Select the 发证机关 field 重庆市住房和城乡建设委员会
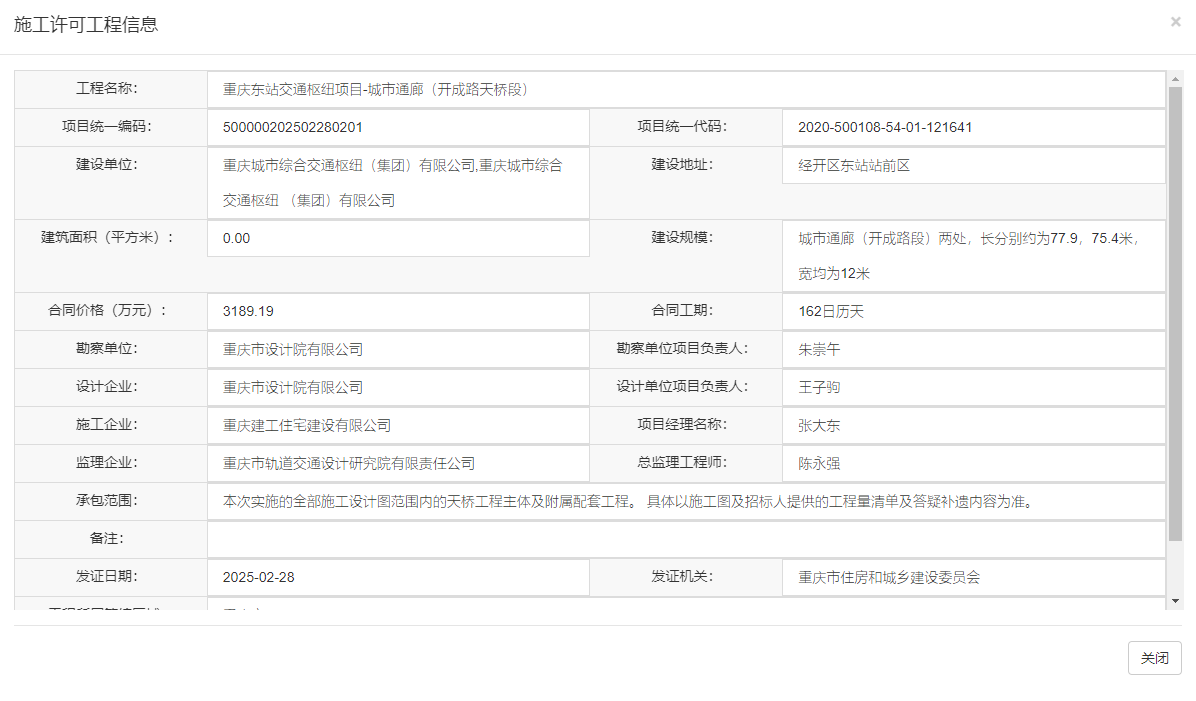 click(x=973, y=577)
